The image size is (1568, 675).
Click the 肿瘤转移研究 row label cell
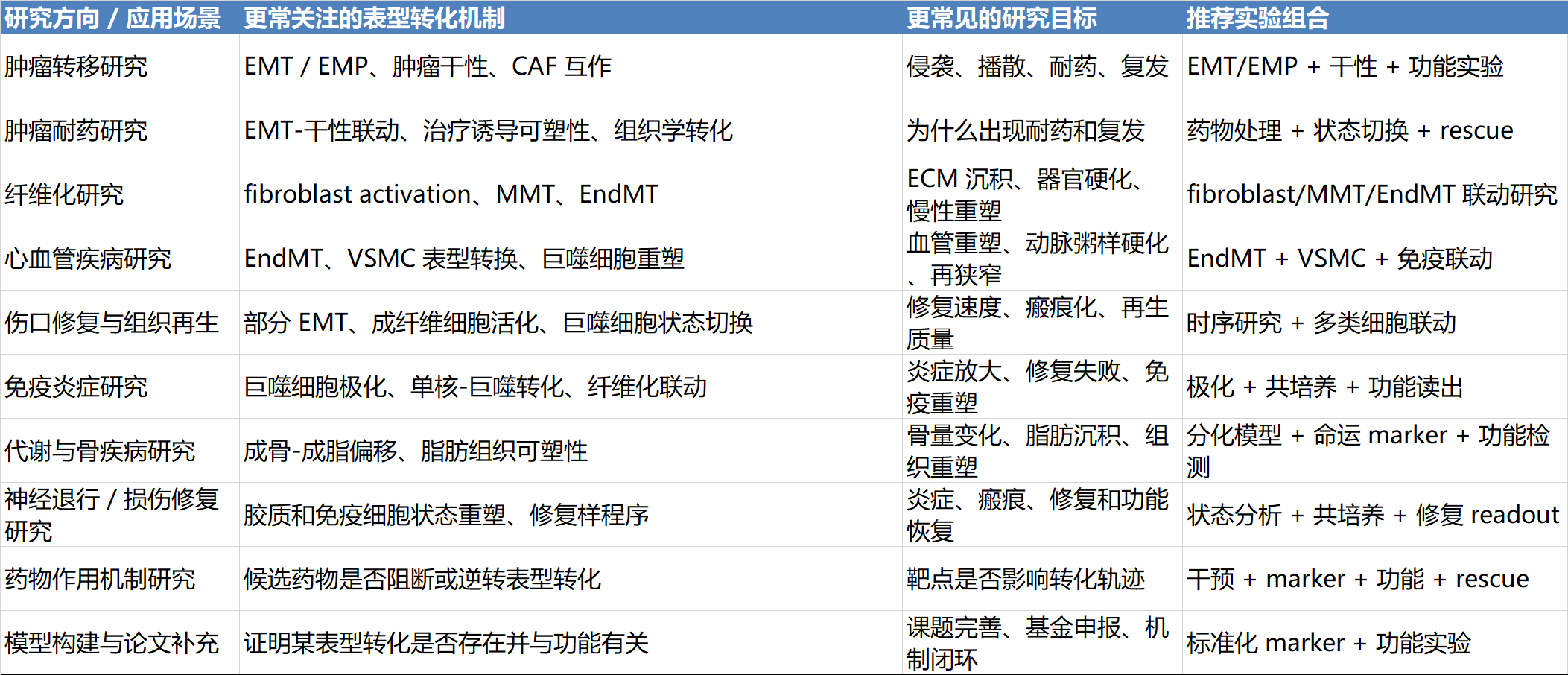pos(76,66)
